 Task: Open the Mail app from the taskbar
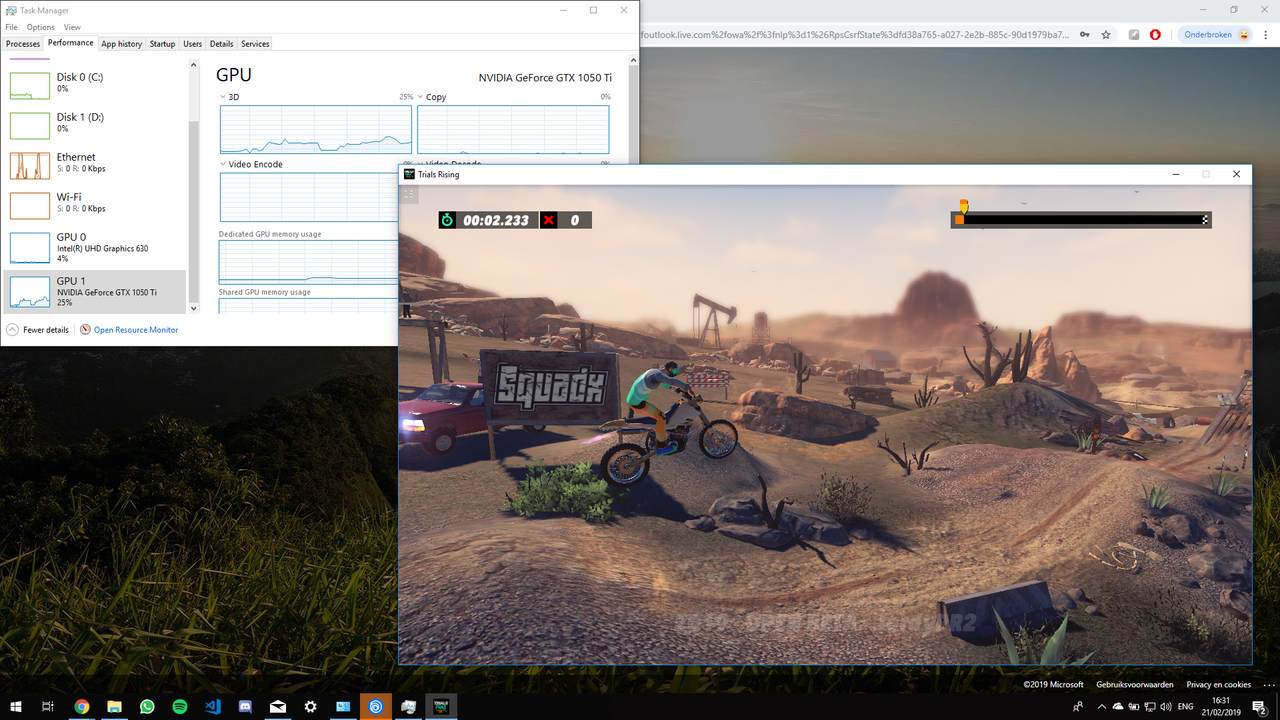278,706
